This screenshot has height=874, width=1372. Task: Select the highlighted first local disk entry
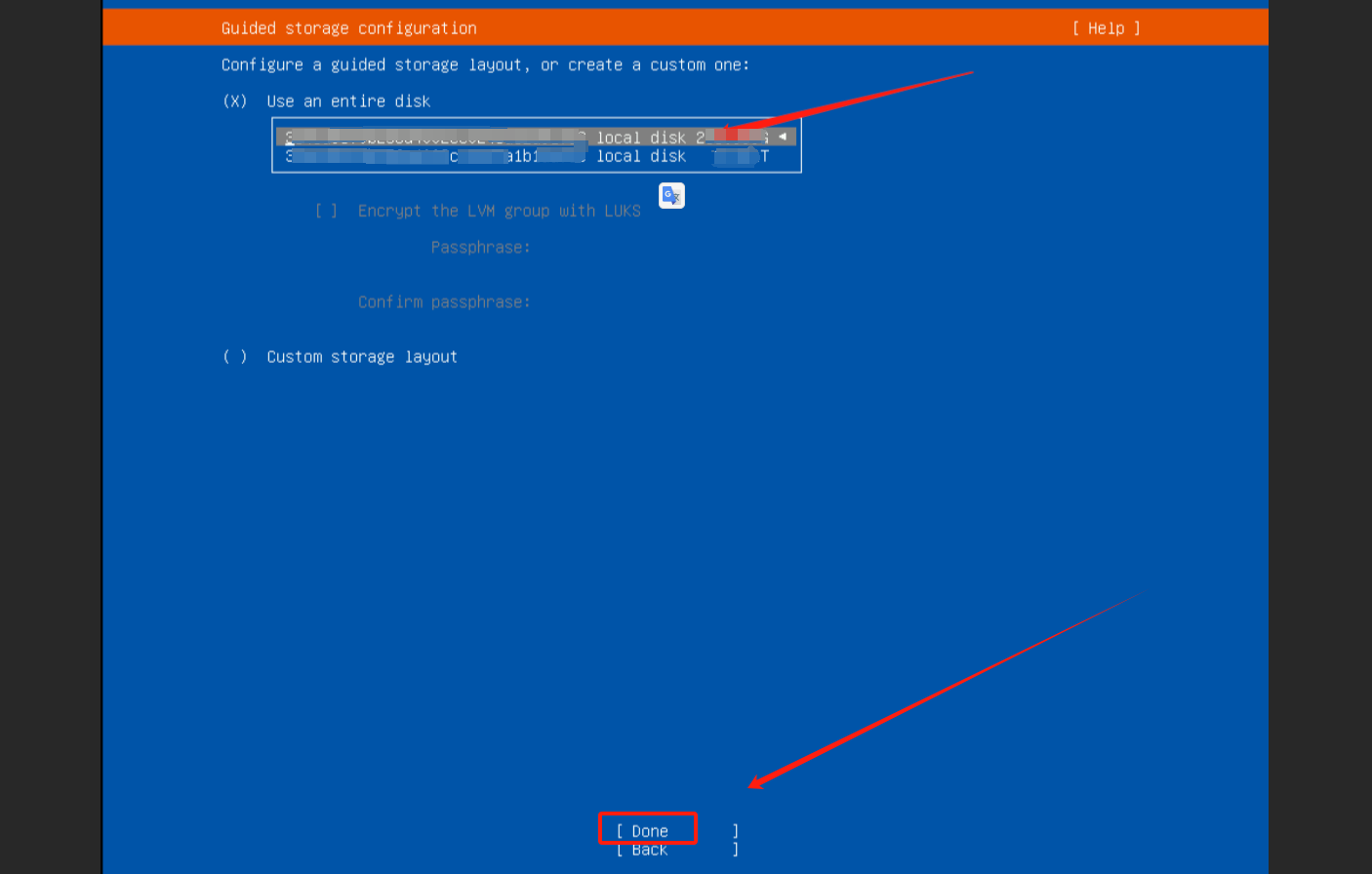click(536, 137)
